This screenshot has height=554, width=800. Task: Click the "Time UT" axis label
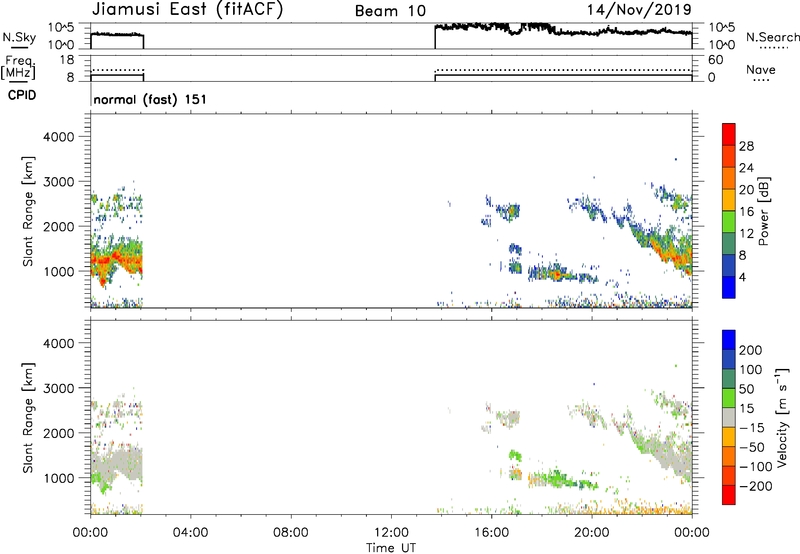pyautogui.click(x=391, y=548)
